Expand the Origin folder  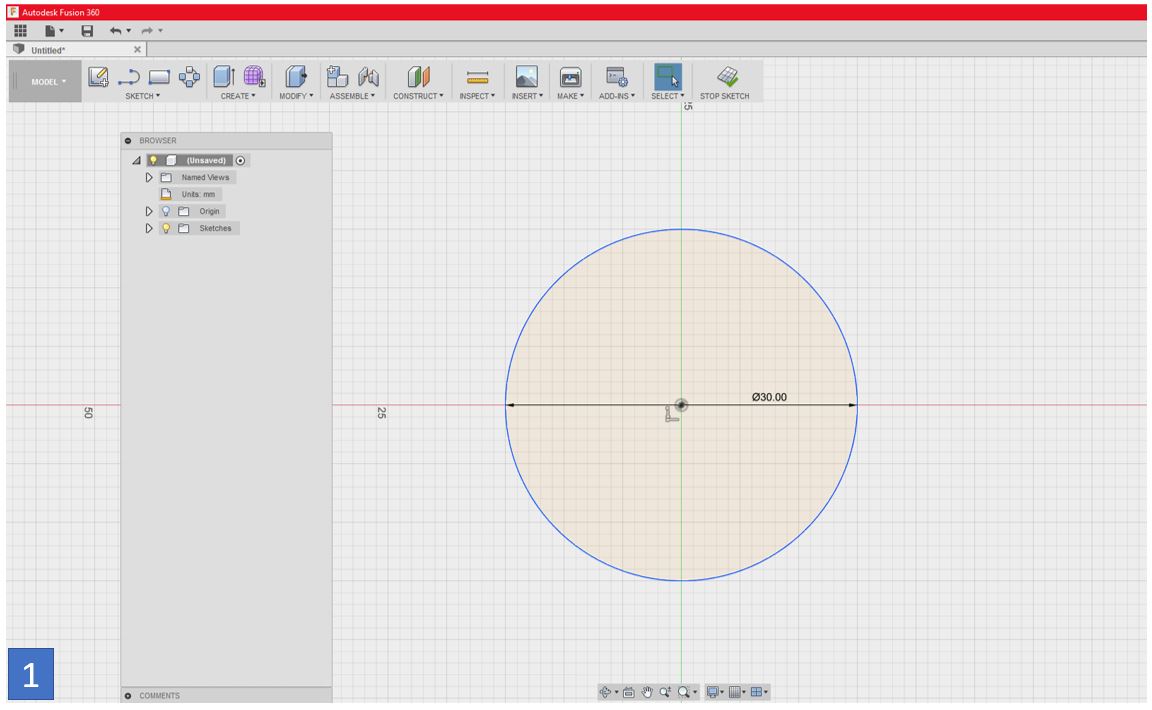coord(148,211)
